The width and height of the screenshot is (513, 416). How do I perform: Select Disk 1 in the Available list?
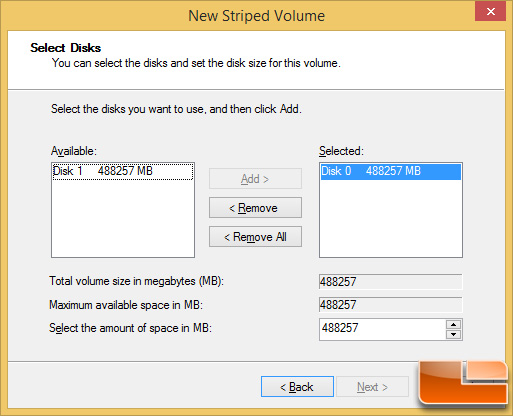(x=123, y=171)
